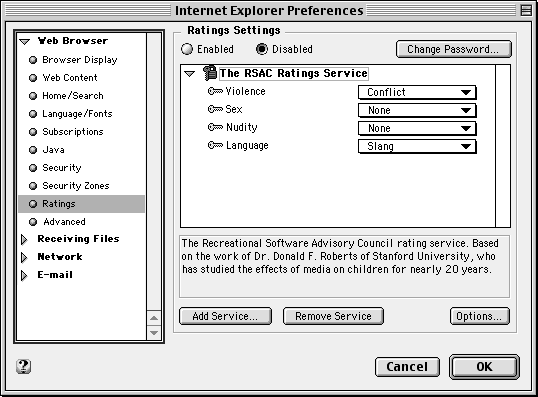538x397 pixels.
Task: Click the bullet icon next to Security
Action: tap(33, 168)
